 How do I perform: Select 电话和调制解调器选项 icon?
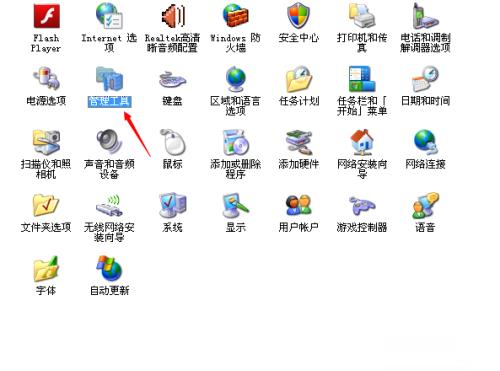coord(425,16)
